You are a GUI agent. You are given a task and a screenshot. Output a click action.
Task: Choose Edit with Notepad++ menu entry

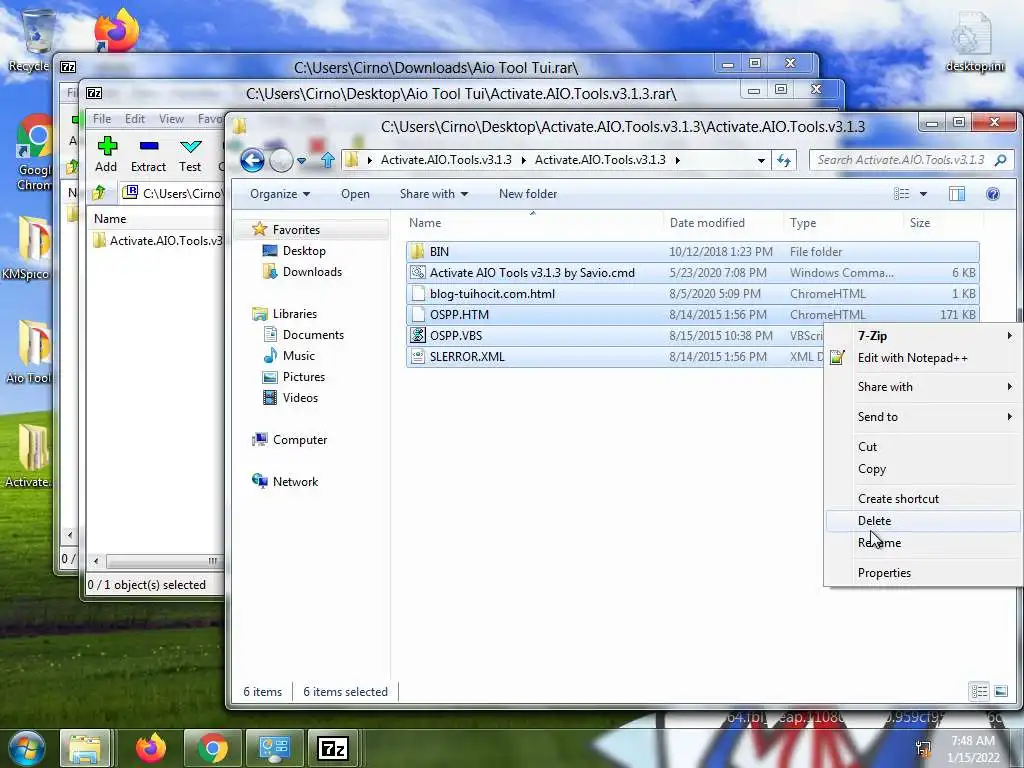pyautogui.click(x=923, y=358)
